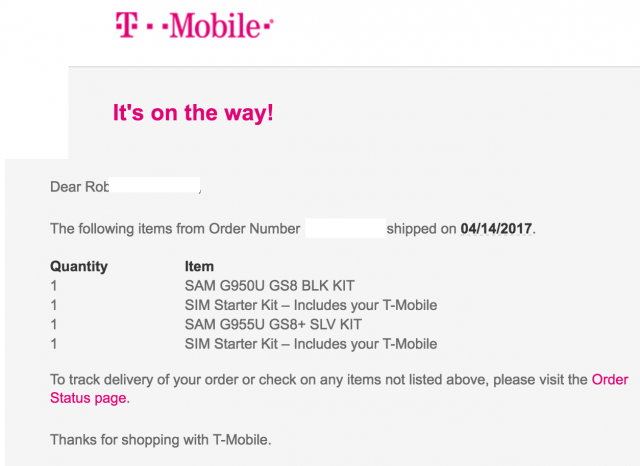Viewport: 640px width, 466px height.
Task: Click the Item column header
Action: coord(199,267)
